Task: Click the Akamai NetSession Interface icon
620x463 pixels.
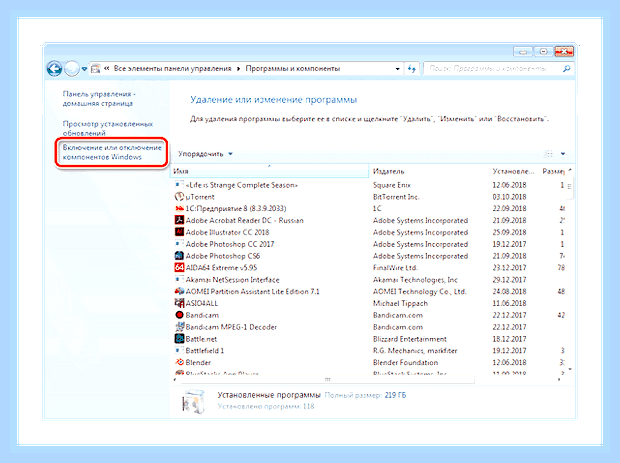Action: pyautogui.click(x=179, y=280)
